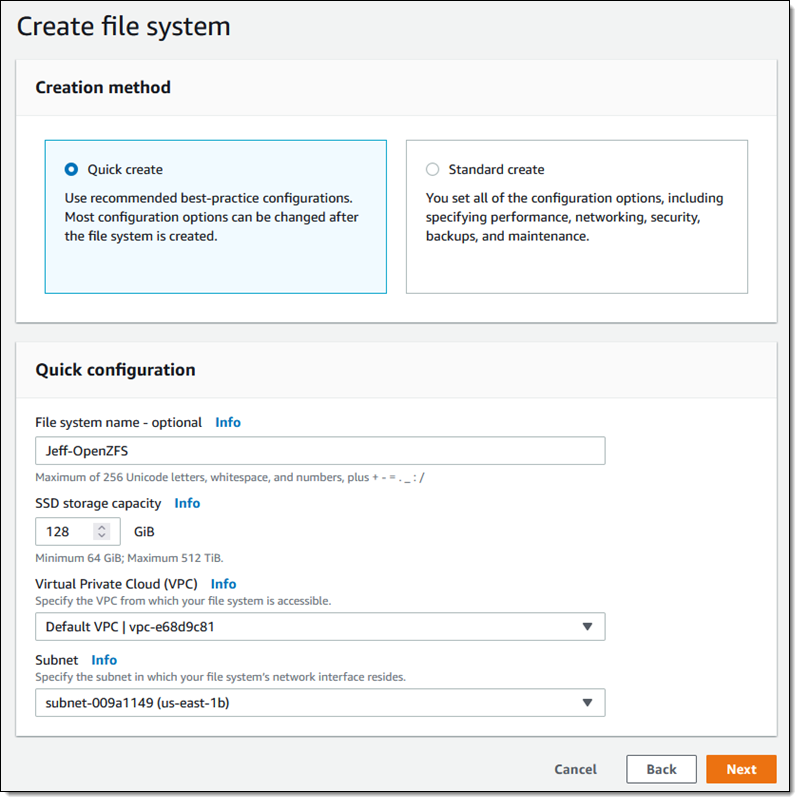Go back with the Back button
Image resolution: width=800 pixels, height=802 pixels.
[x=661, y=769]
